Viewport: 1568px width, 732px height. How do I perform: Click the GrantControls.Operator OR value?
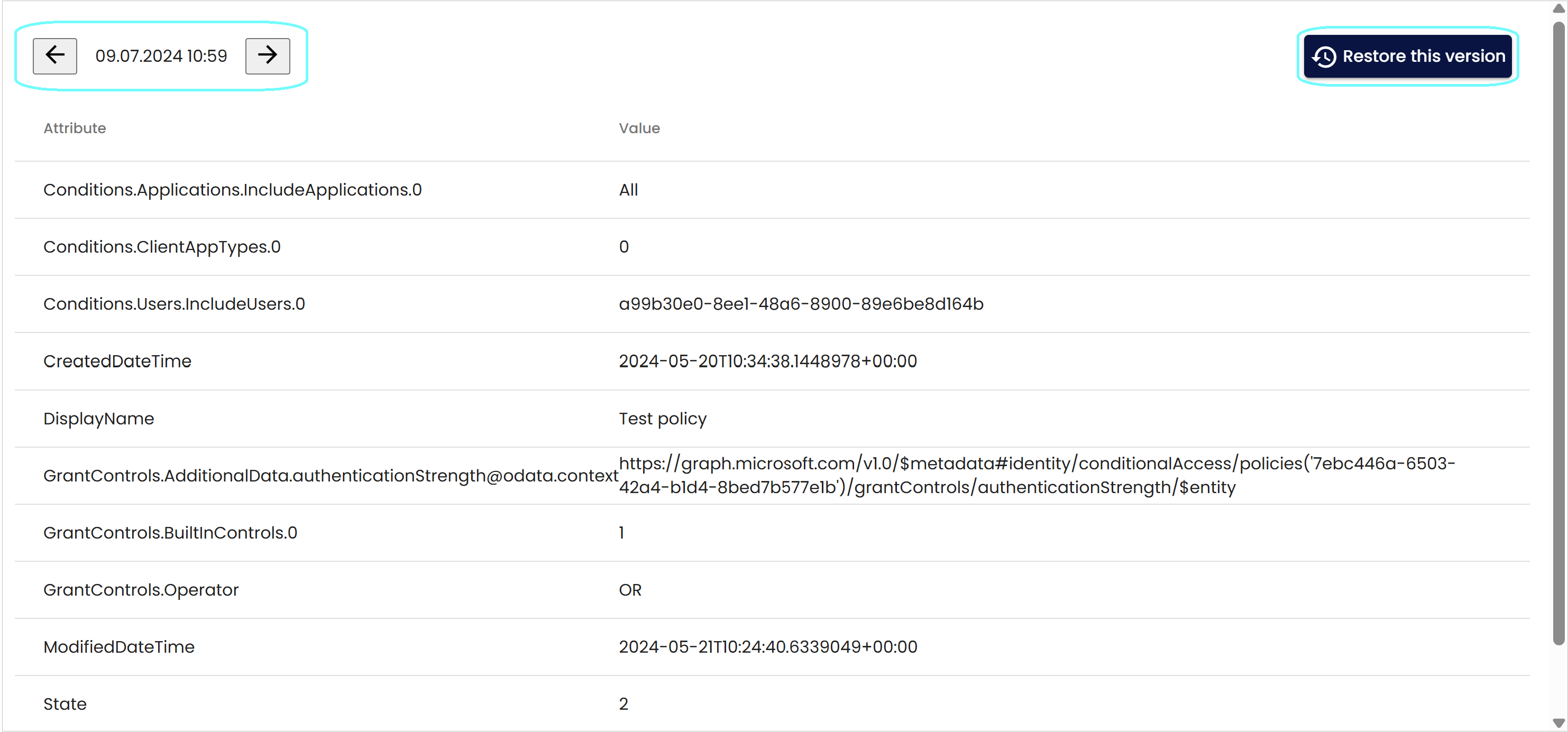tap(630, 590)
